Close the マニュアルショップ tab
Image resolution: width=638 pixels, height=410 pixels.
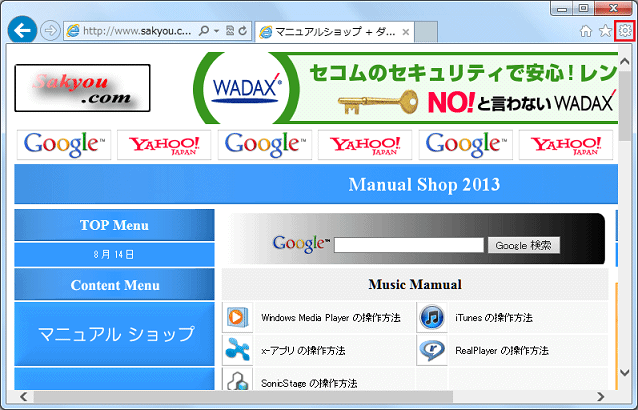coord(406,32)
